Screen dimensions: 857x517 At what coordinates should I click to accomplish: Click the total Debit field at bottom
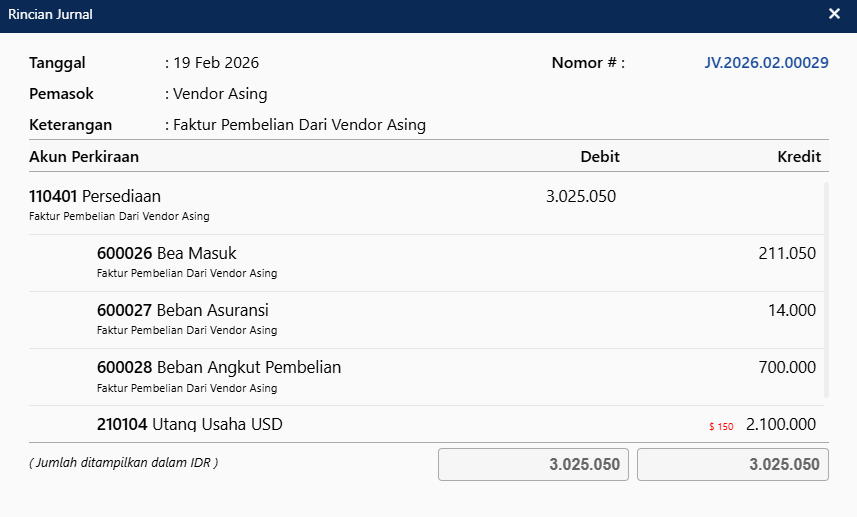tap(533, 465)
